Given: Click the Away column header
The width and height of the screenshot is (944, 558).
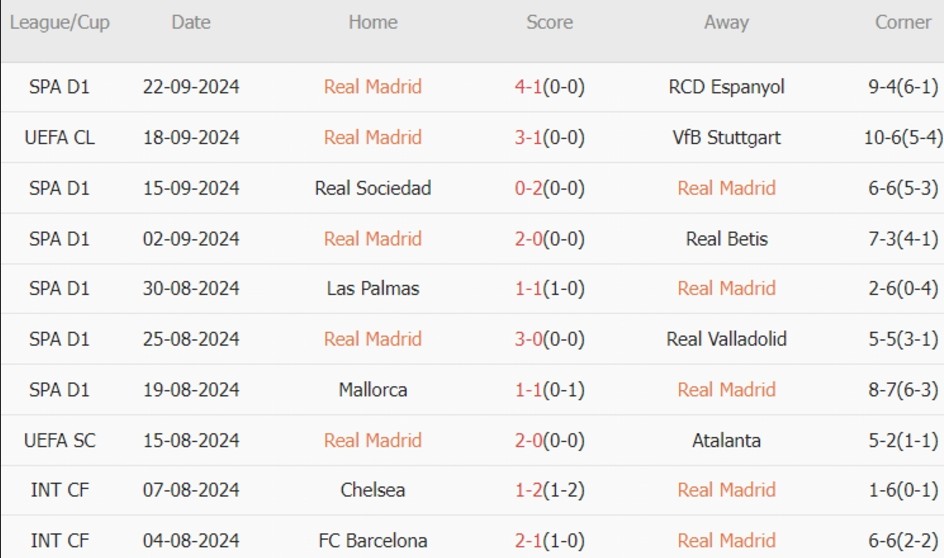Looking at the screenshot, I should [726, 22].
